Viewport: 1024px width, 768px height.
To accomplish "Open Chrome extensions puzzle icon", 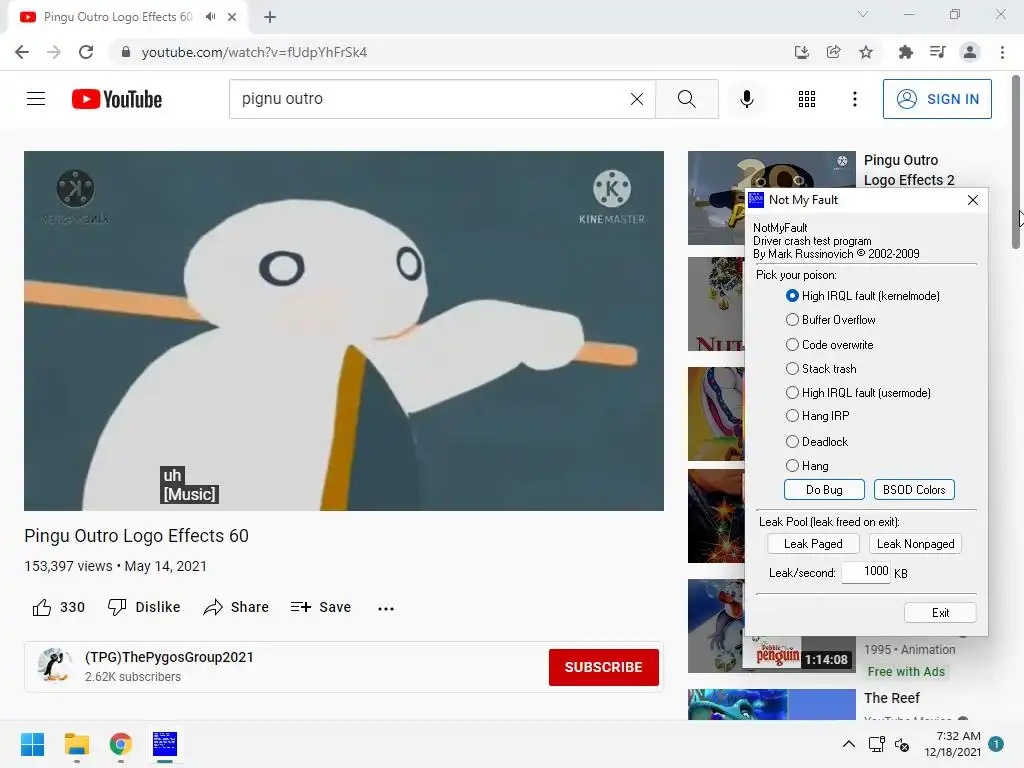I will (x=905, y=52).
